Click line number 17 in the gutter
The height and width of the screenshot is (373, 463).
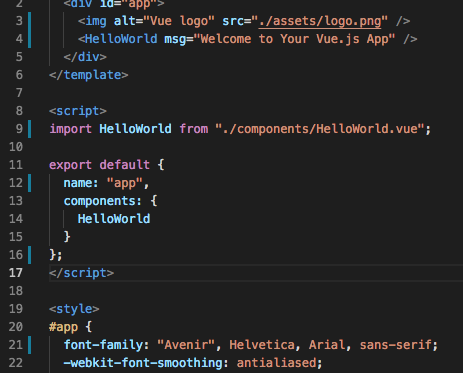click(x=16, y=273)
